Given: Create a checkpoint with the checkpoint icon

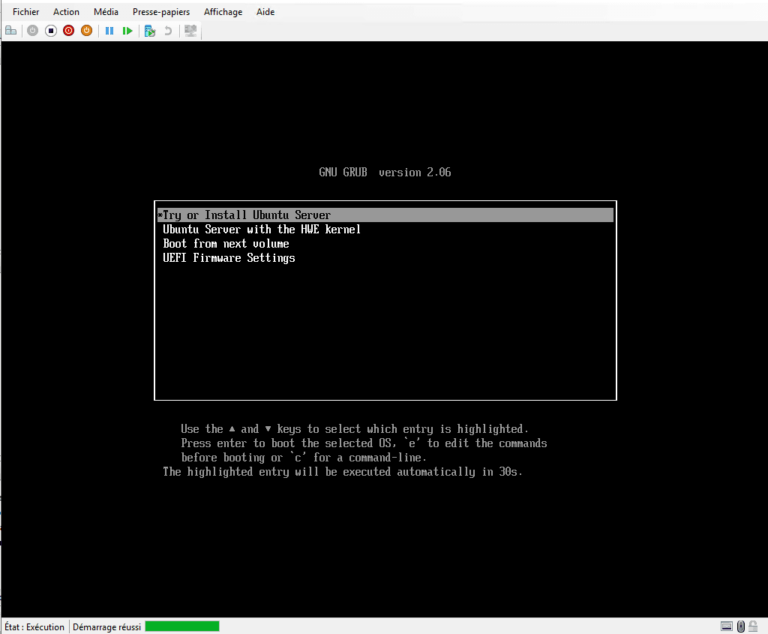Looking at the screenshot, I should (x=150, y=31).
